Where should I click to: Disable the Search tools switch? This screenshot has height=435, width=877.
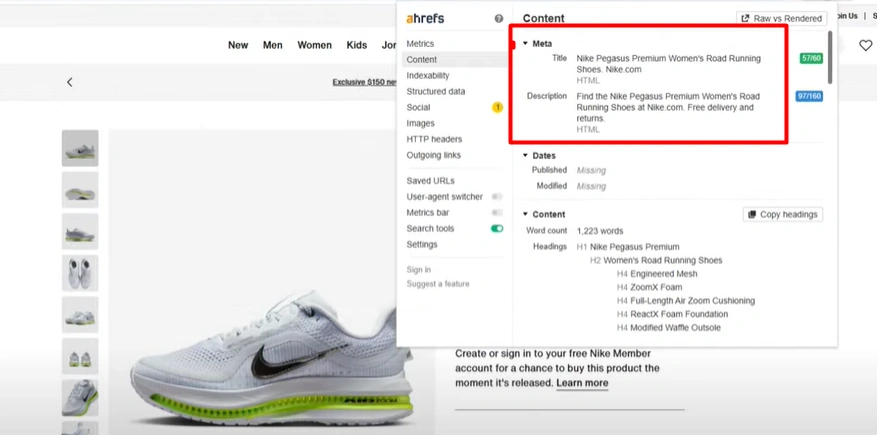[x=497, y=229]
